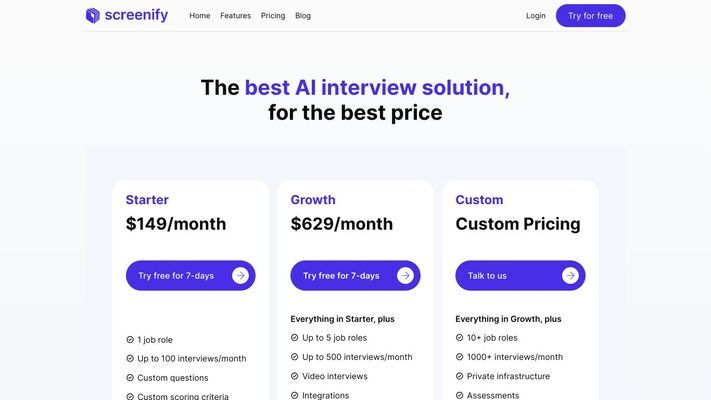Click checkmark beside 10+ job roles
This screenshot has width=711, height=400.
[460, 338]
